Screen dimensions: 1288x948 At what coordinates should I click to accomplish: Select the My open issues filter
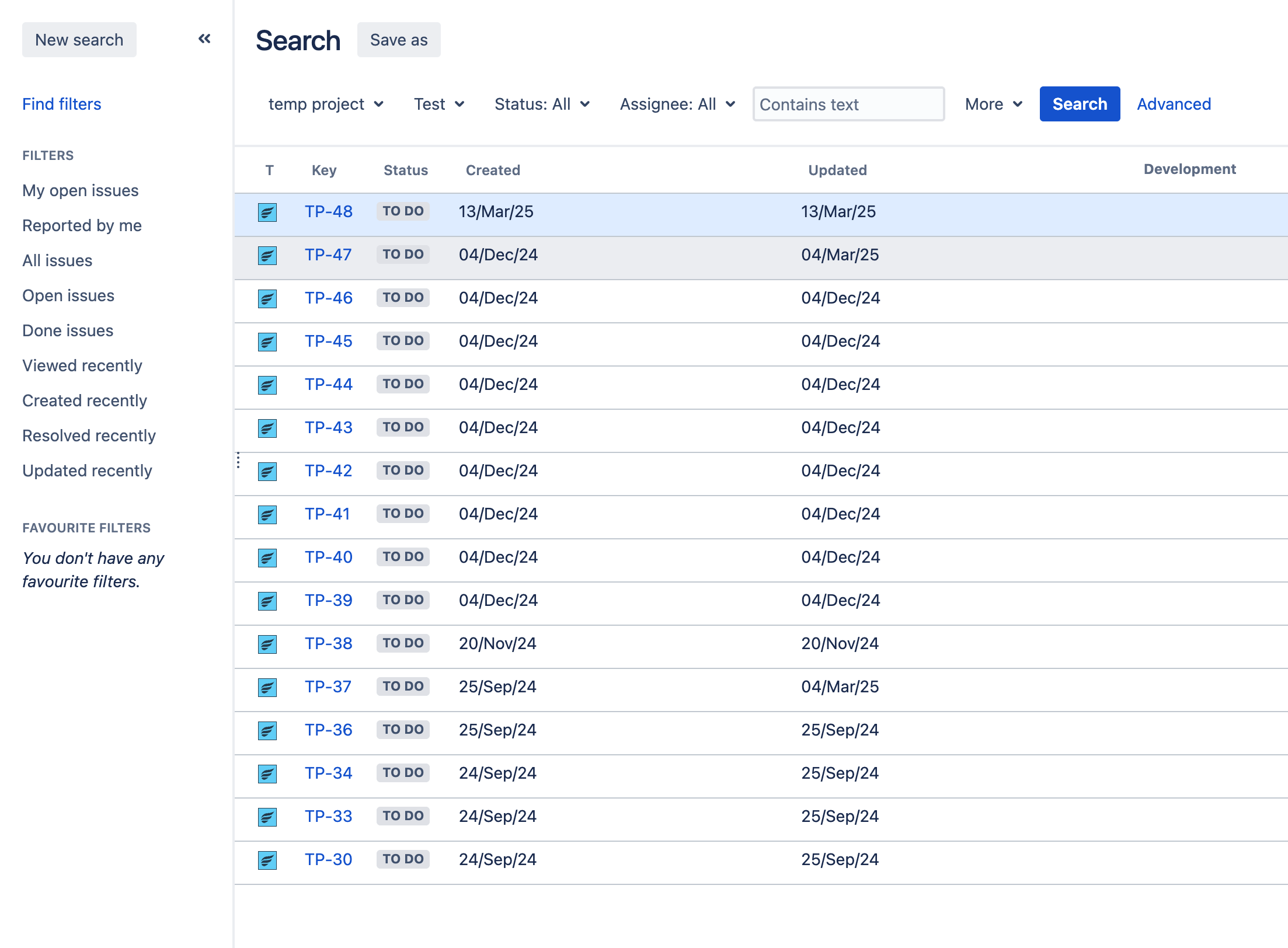pyautogui.click(x=80, y=190)
